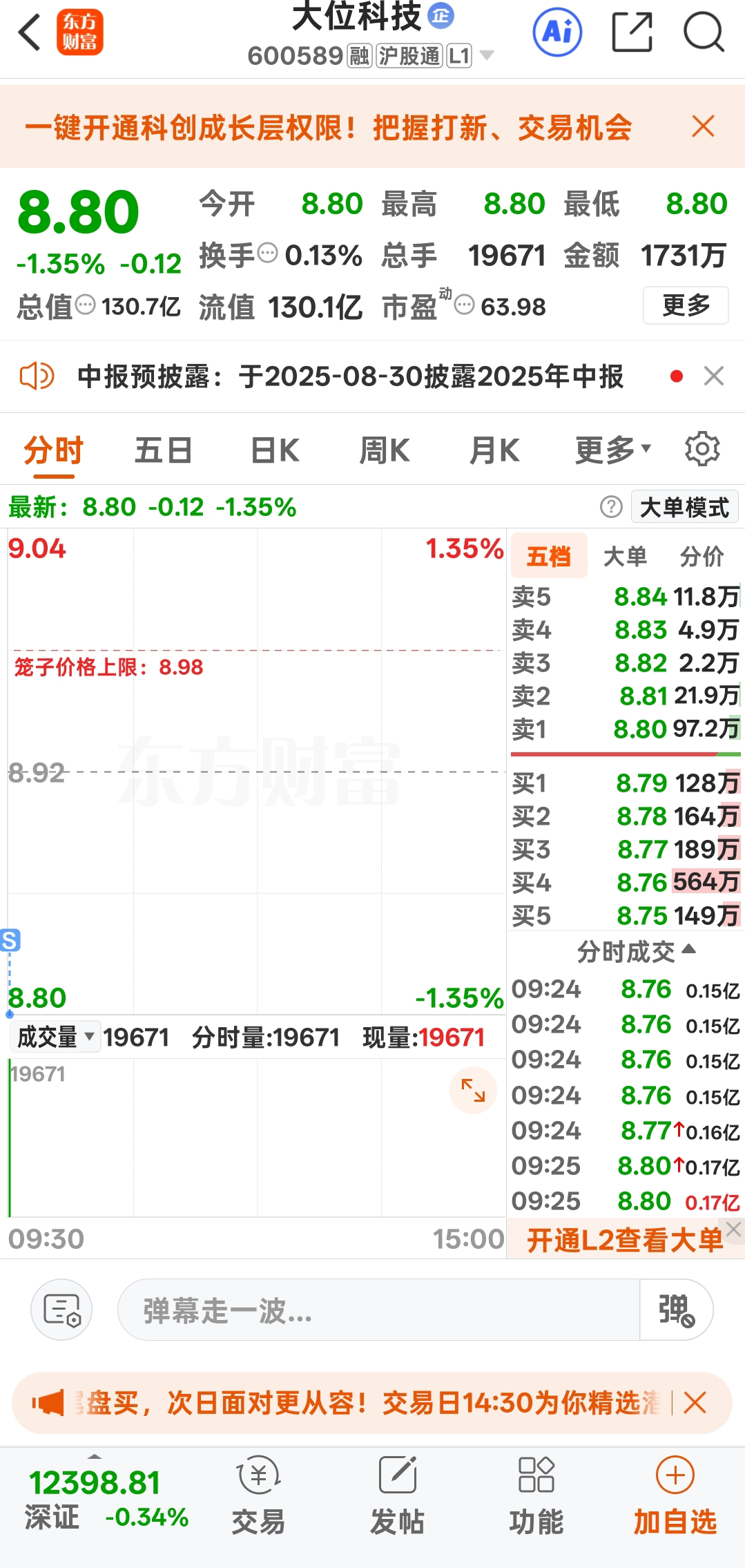Tap the L1 level tag

(x=459, y=55)
